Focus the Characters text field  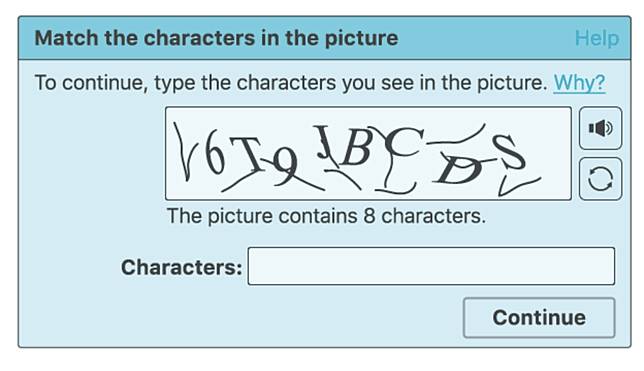pos(431,266)
